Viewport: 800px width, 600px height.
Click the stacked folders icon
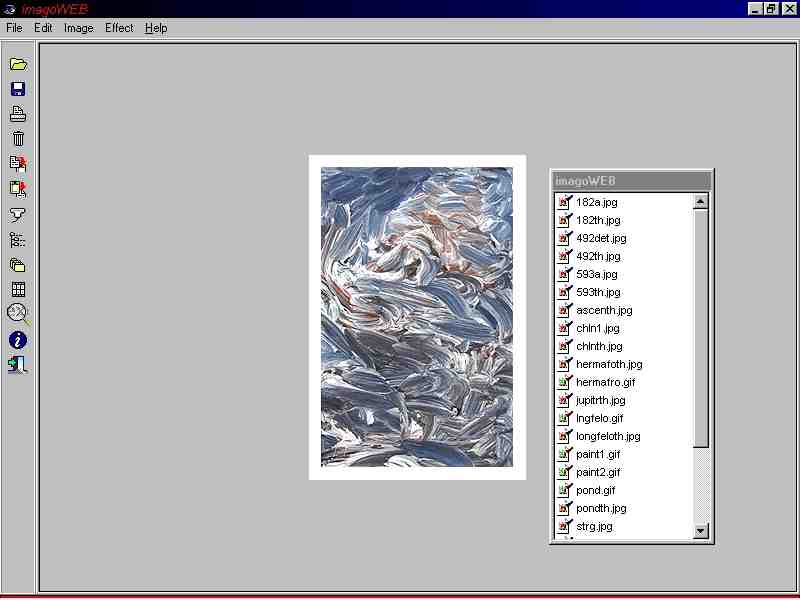pyautogui.click(x=18, y=265)
